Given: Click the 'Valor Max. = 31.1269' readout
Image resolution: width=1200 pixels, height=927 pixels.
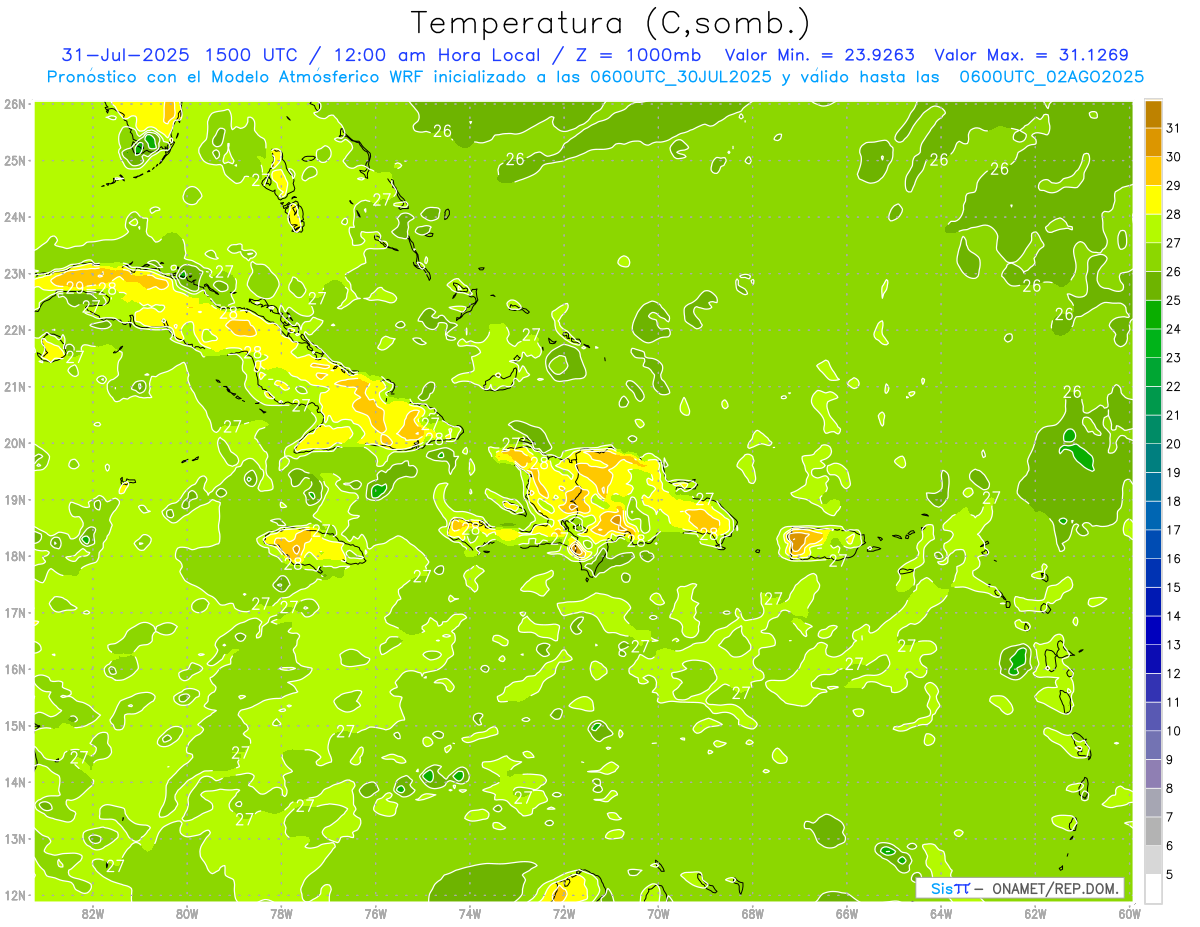Looking at the screenshot, I should coord(1031,55).
